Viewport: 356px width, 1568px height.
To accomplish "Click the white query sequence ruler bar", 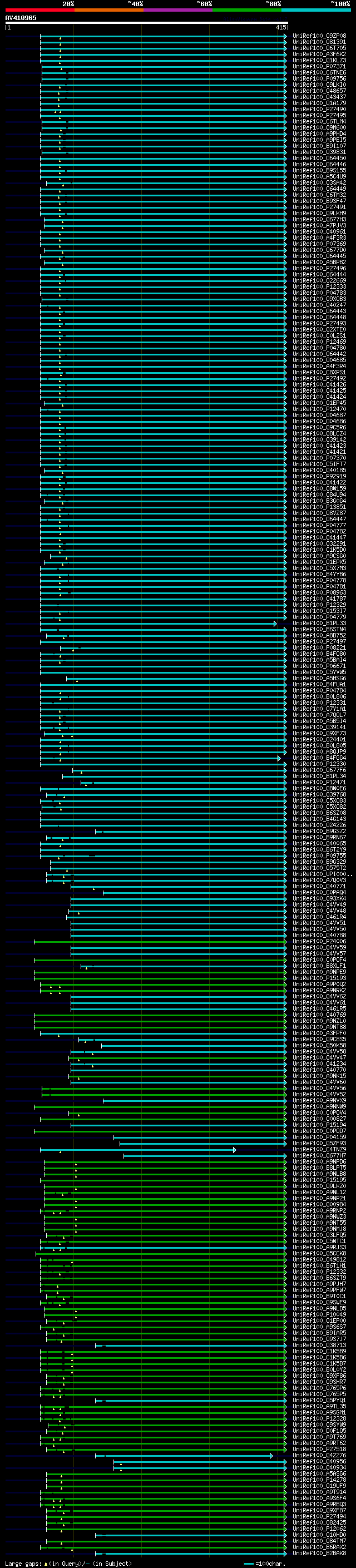I will pyautogui.click(x=147, y=23).
